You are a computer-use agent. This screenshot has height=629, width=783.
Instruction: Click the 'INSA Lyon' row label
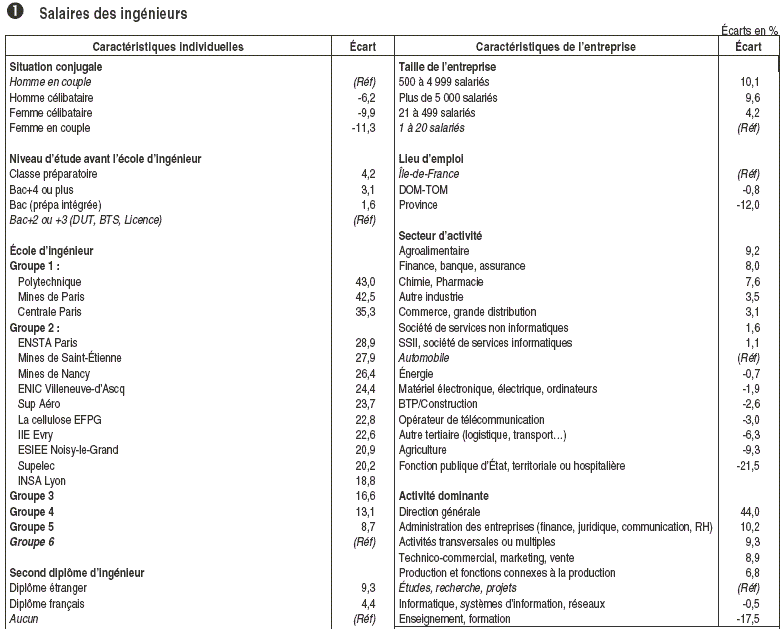[x=41, y=481]
